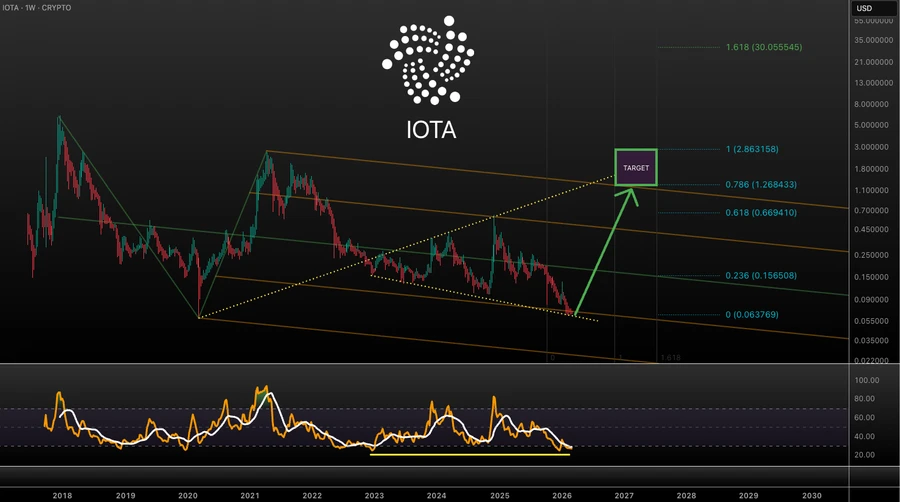
Task: Select the 0.786 (1.268433) Fibonacci label
Action: tap(761, 185)
